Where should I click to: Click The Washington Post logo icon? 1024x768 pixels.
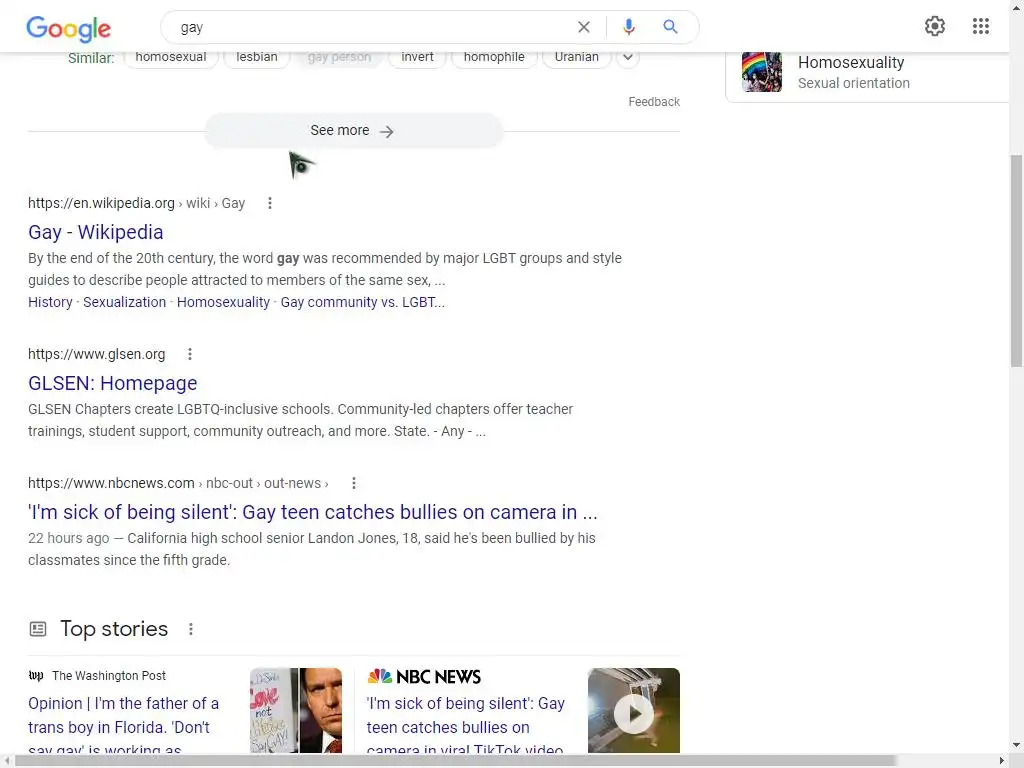pos(36,675)
